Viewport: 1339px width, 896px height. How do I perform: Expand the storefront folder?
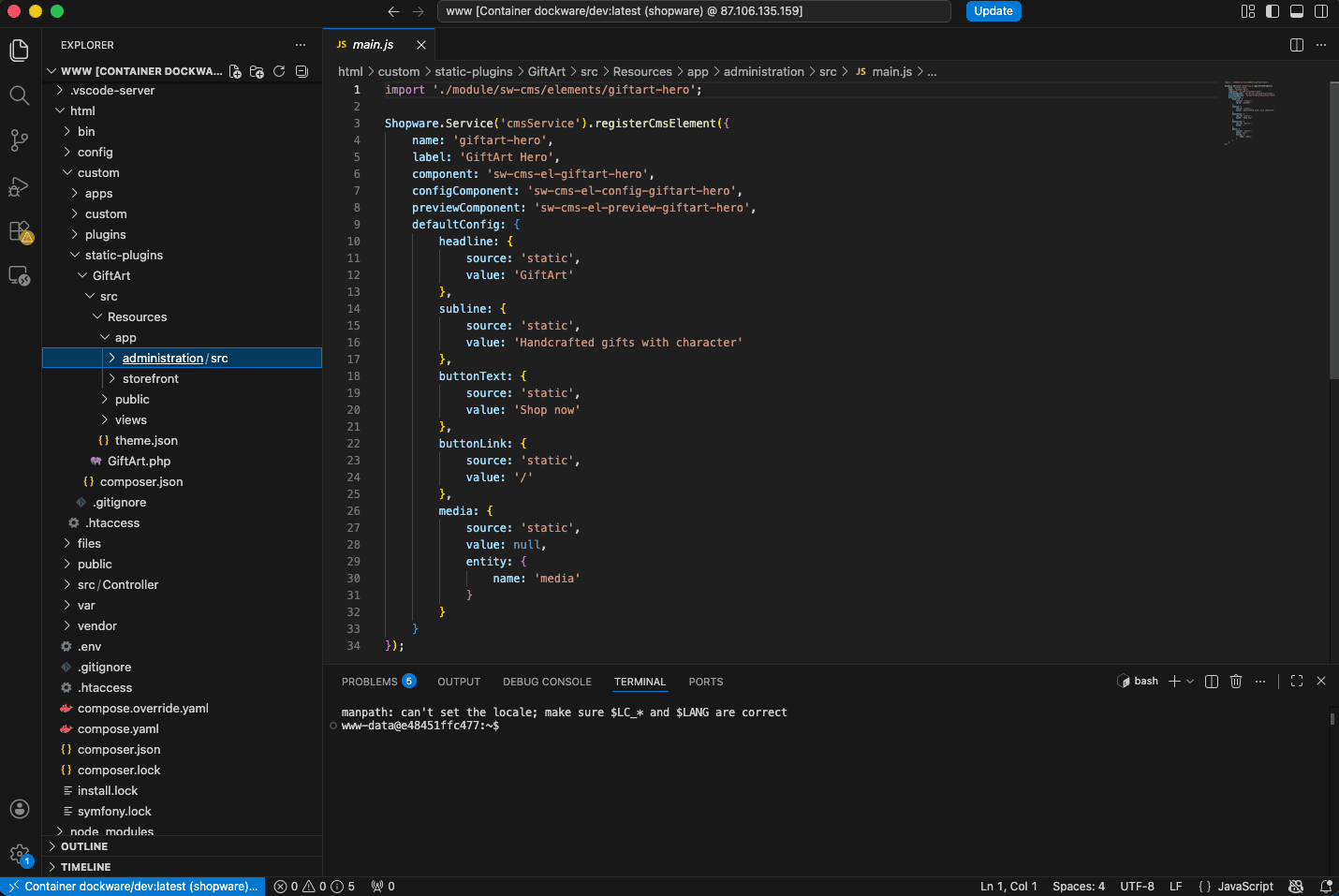(182, 378)
